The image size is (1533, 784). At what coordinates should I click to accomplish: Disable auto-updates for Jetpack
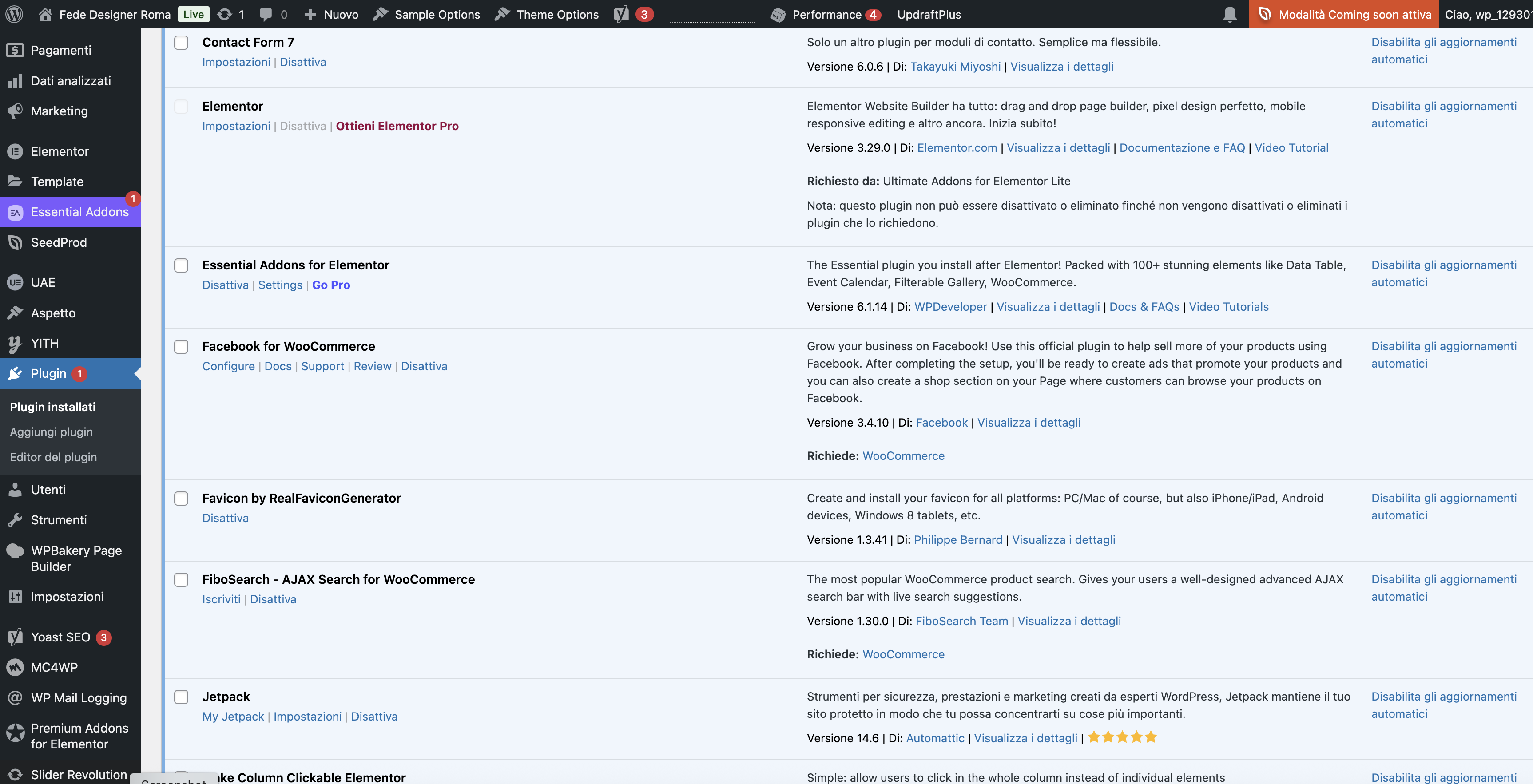(x=1444, y=705)
